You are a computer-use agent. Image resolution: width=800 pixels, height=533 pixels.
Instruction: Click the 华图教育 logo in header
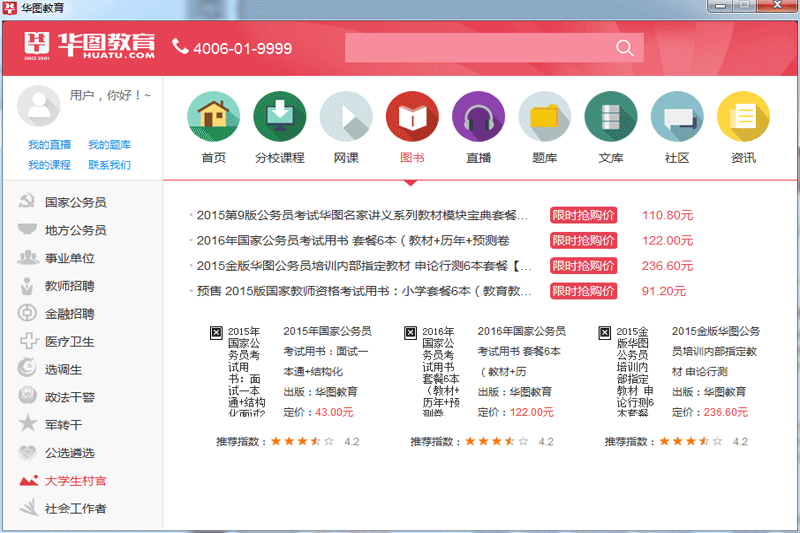[x=89, y=46]
